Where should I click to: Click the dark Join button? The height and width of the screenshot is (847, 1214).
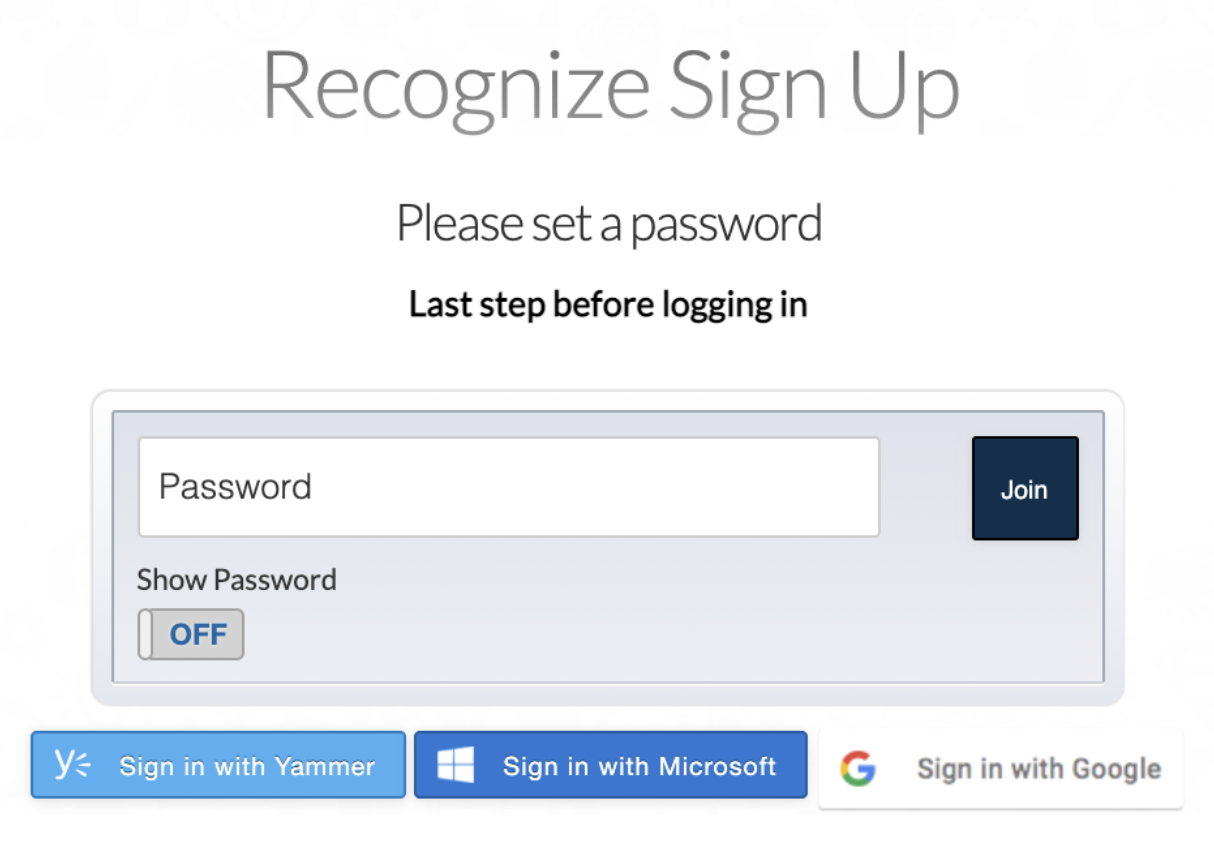click(1025, 488)
